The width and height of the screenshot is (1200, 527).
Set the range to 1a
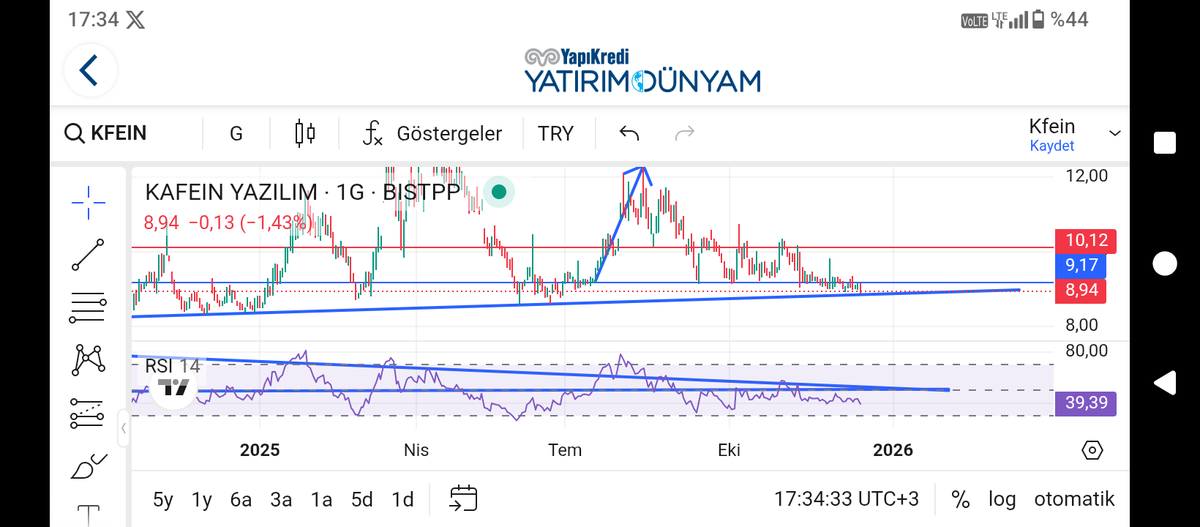pyautogui.click(x=321, y=499)
